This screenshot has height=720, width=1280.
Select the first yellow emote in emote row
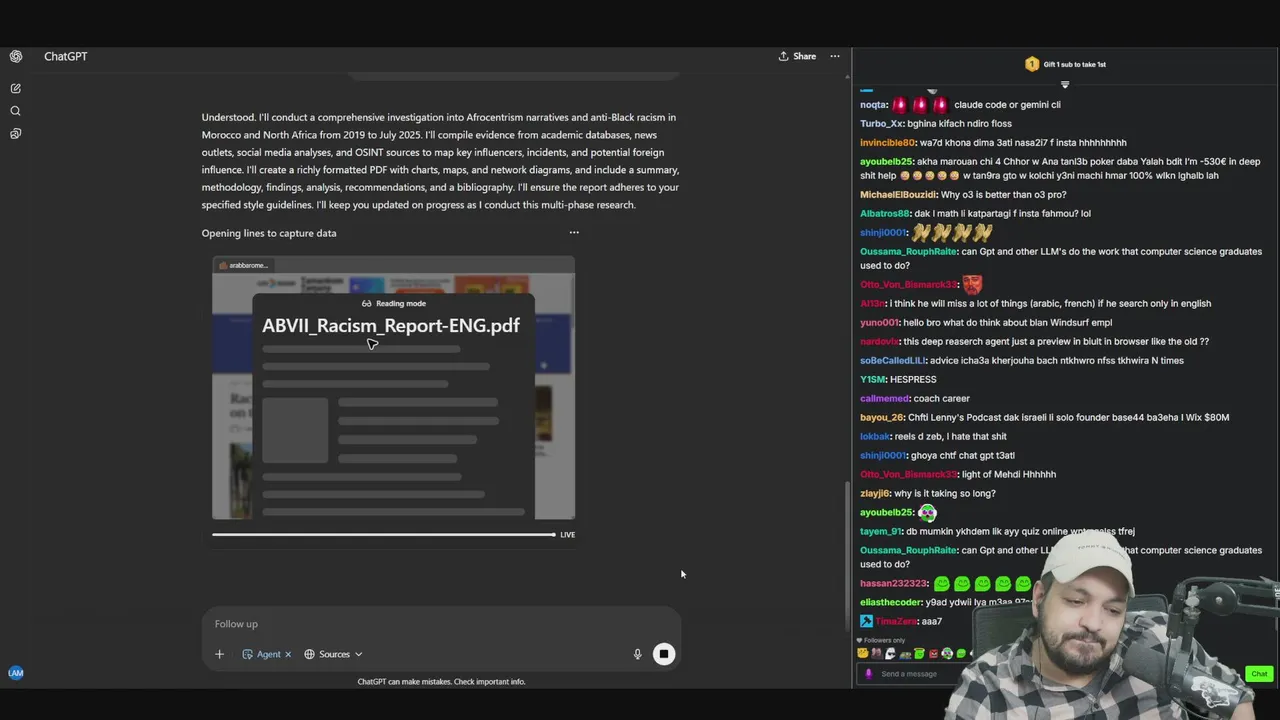pyautogui.click(x=863, y=654)
